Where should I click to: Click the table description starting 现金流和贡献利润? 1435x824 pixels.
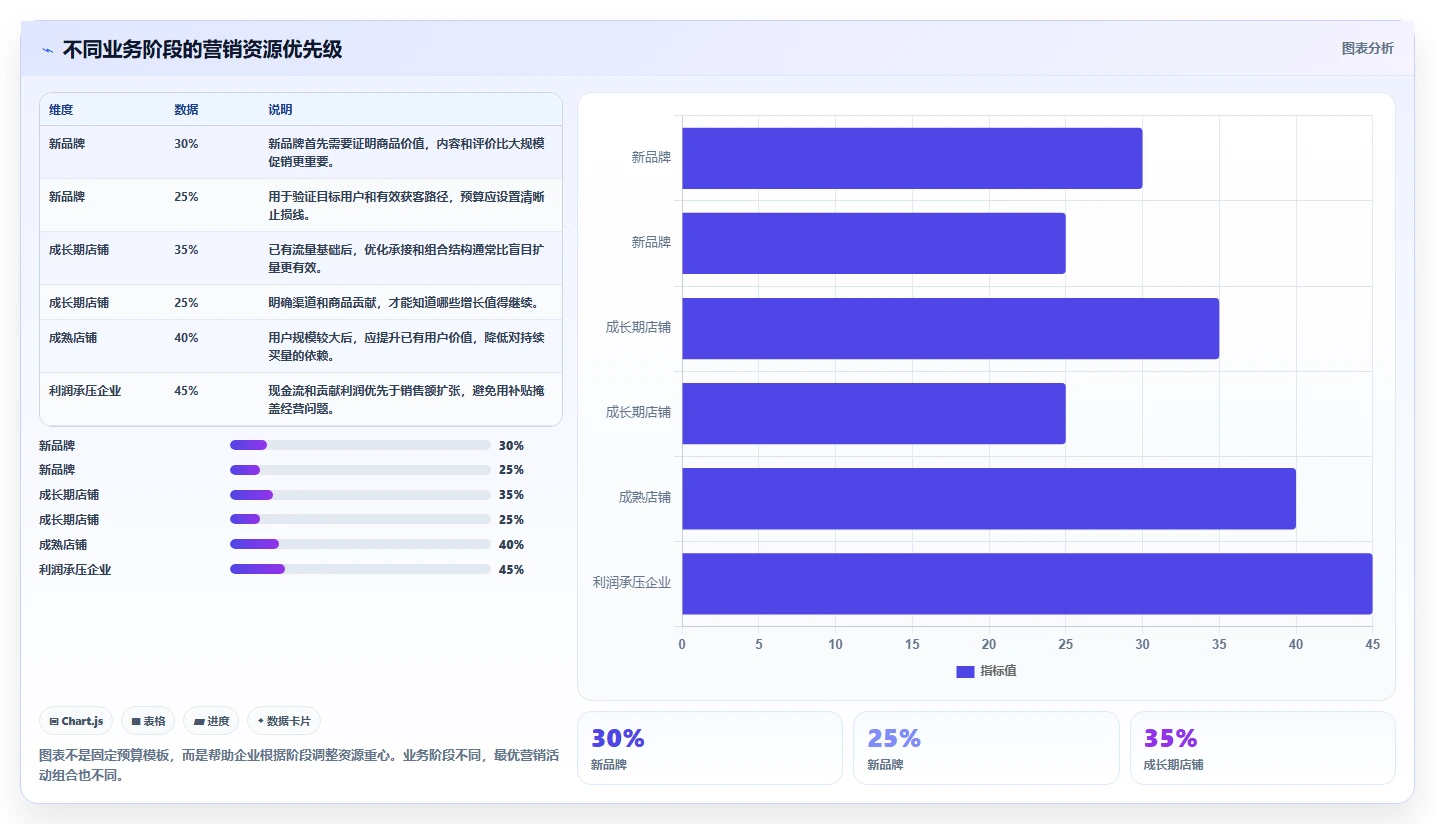click(x=406, y=399)
